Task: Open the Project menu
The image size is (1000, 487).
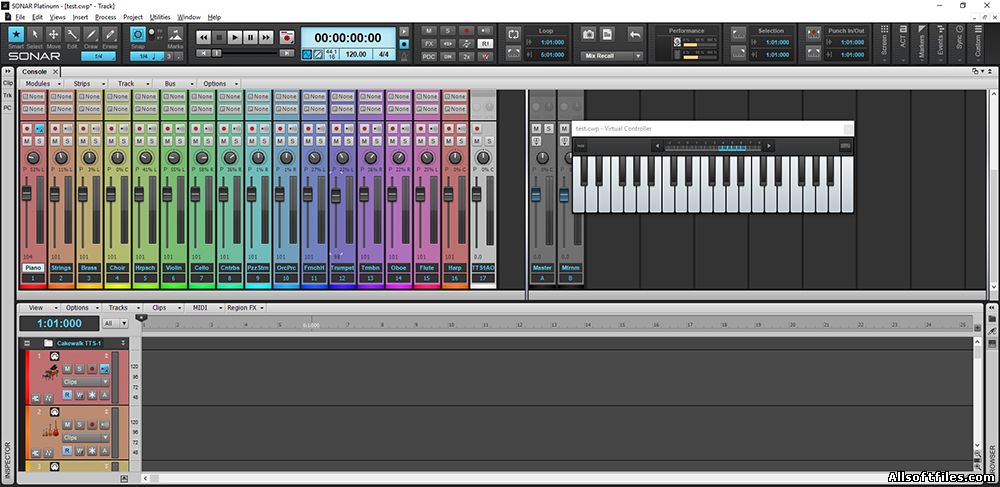Action: click(x=133, y=17)
